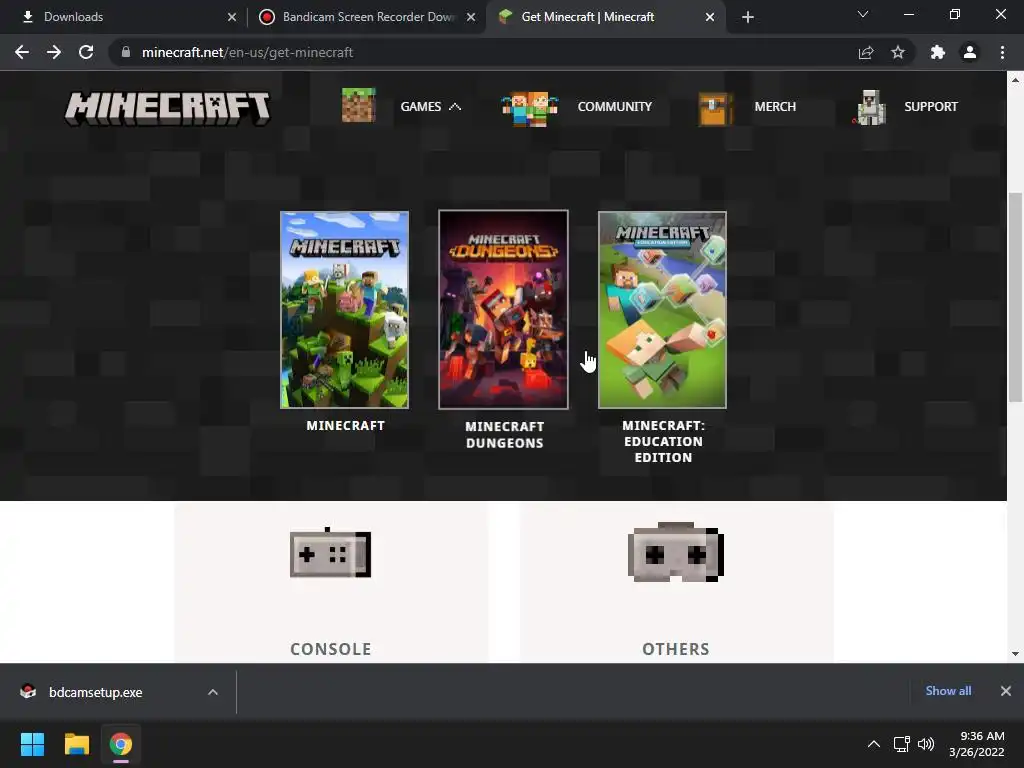
Task: Click the chest icon beside Merch
Action: click(x=715, y=108)
